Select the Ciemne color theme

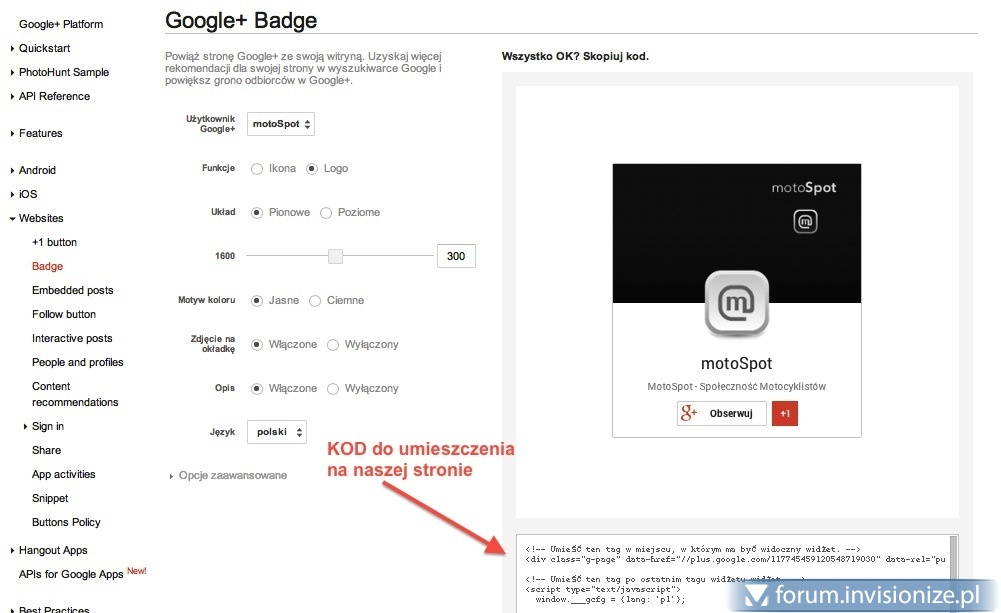coord(315,301)
